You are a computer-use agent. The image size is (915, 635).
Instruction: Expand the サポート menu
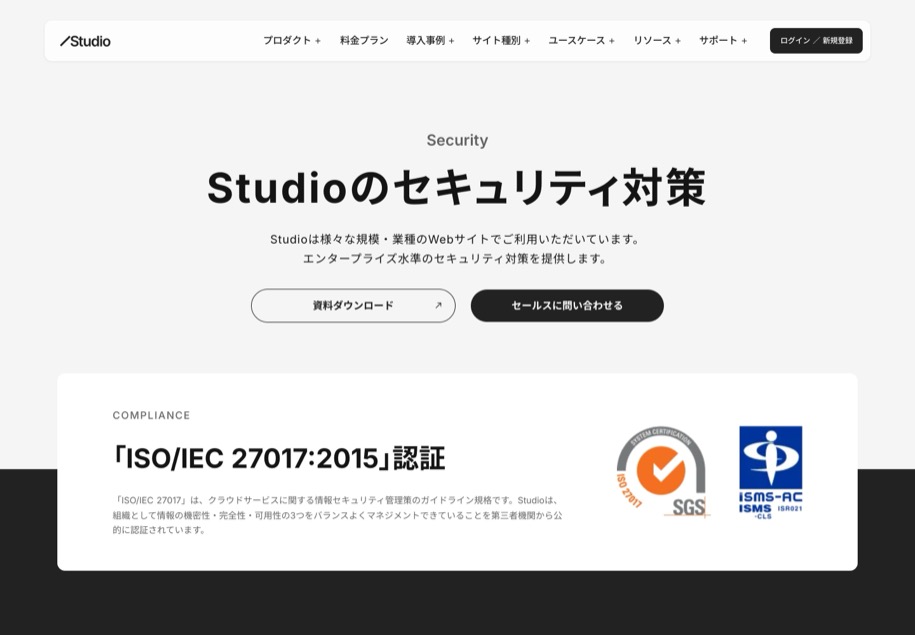tap(723, 40)
